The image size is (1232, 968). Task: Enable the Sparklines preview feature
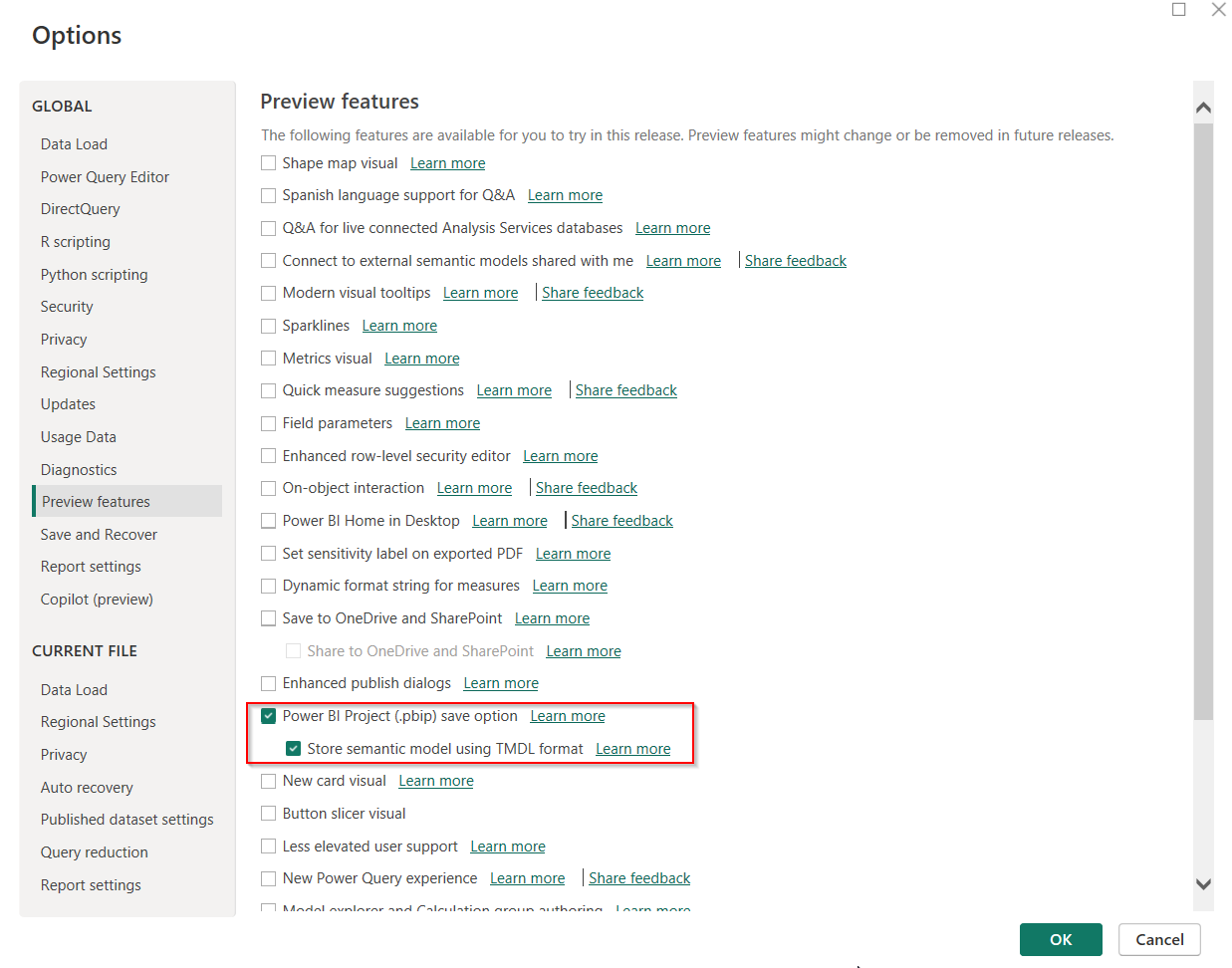tap(268, 326)
